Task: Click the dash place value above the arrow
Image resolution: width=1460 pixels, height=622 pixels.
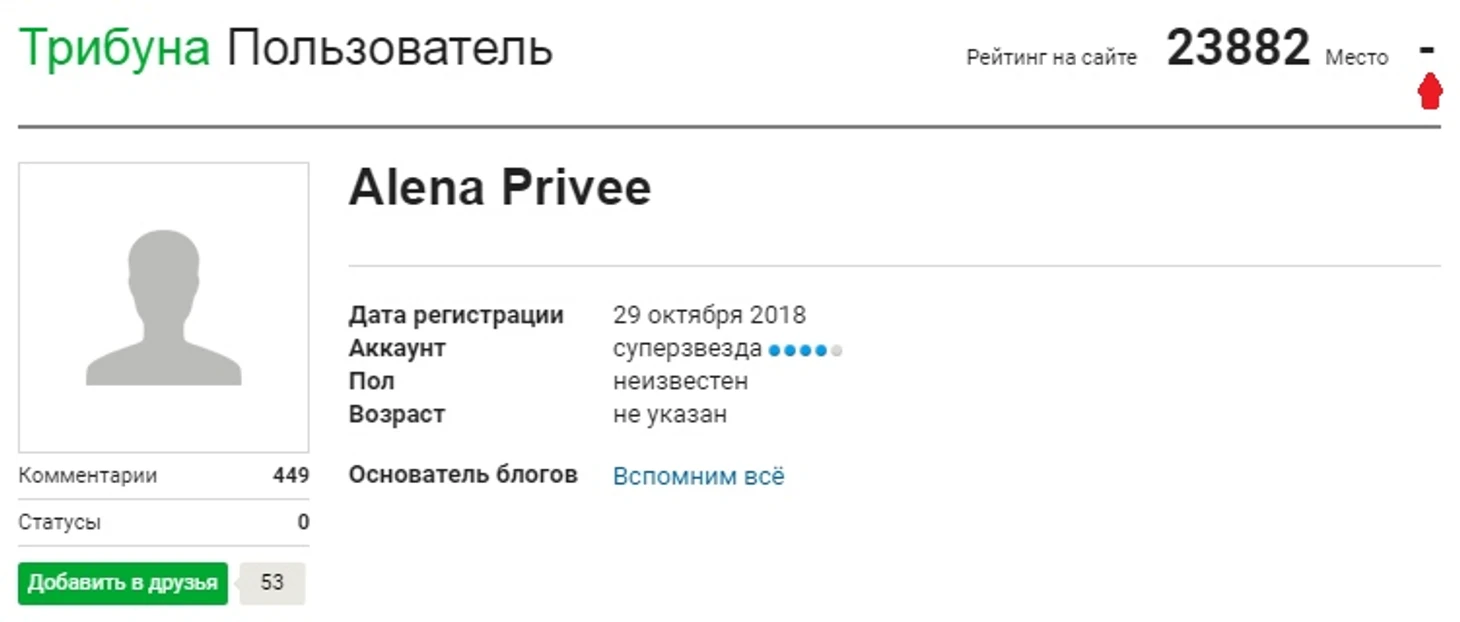Action: [x=1428, y=48]
